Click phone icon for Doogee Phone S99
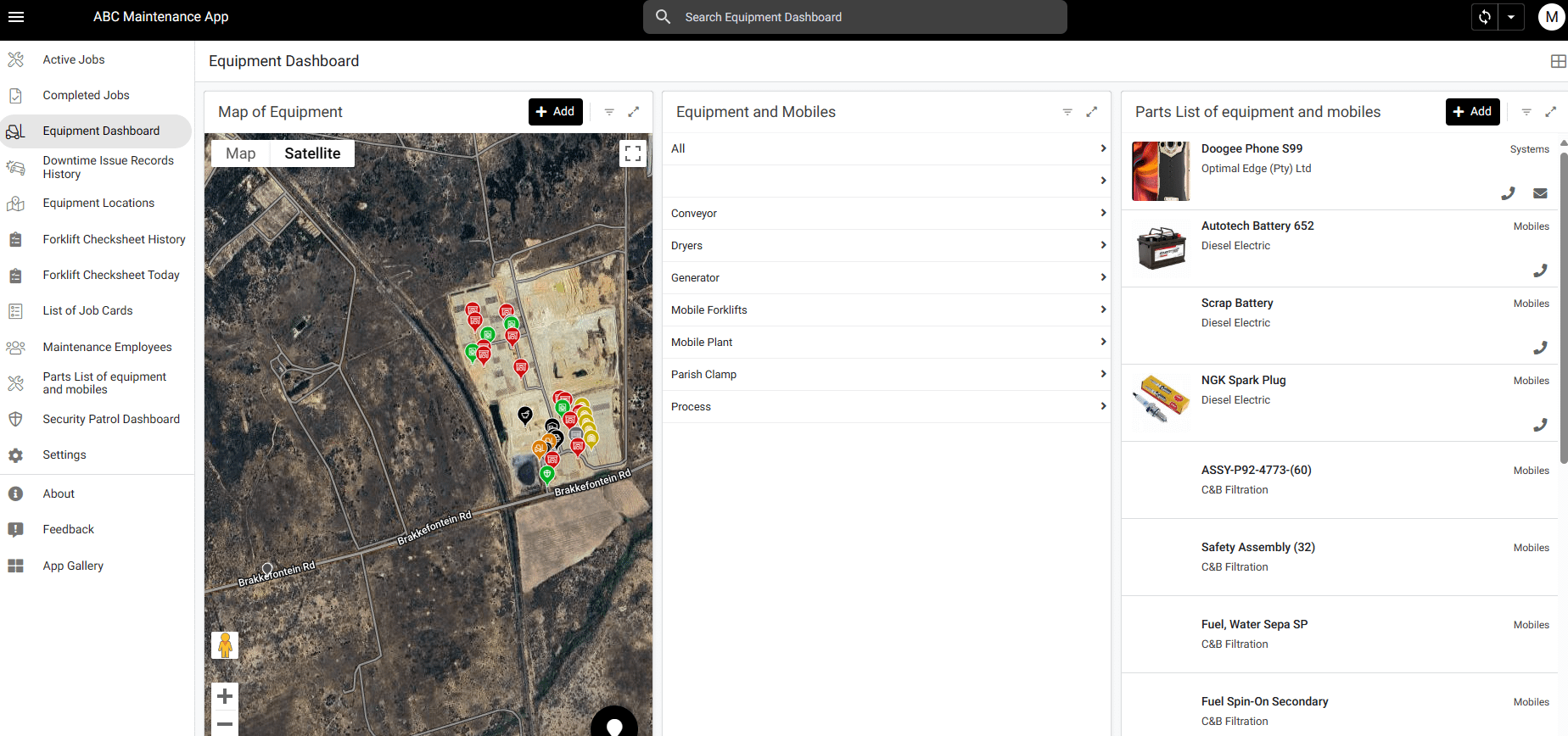Screen dimensions: 1568x736 [1508, 193]
